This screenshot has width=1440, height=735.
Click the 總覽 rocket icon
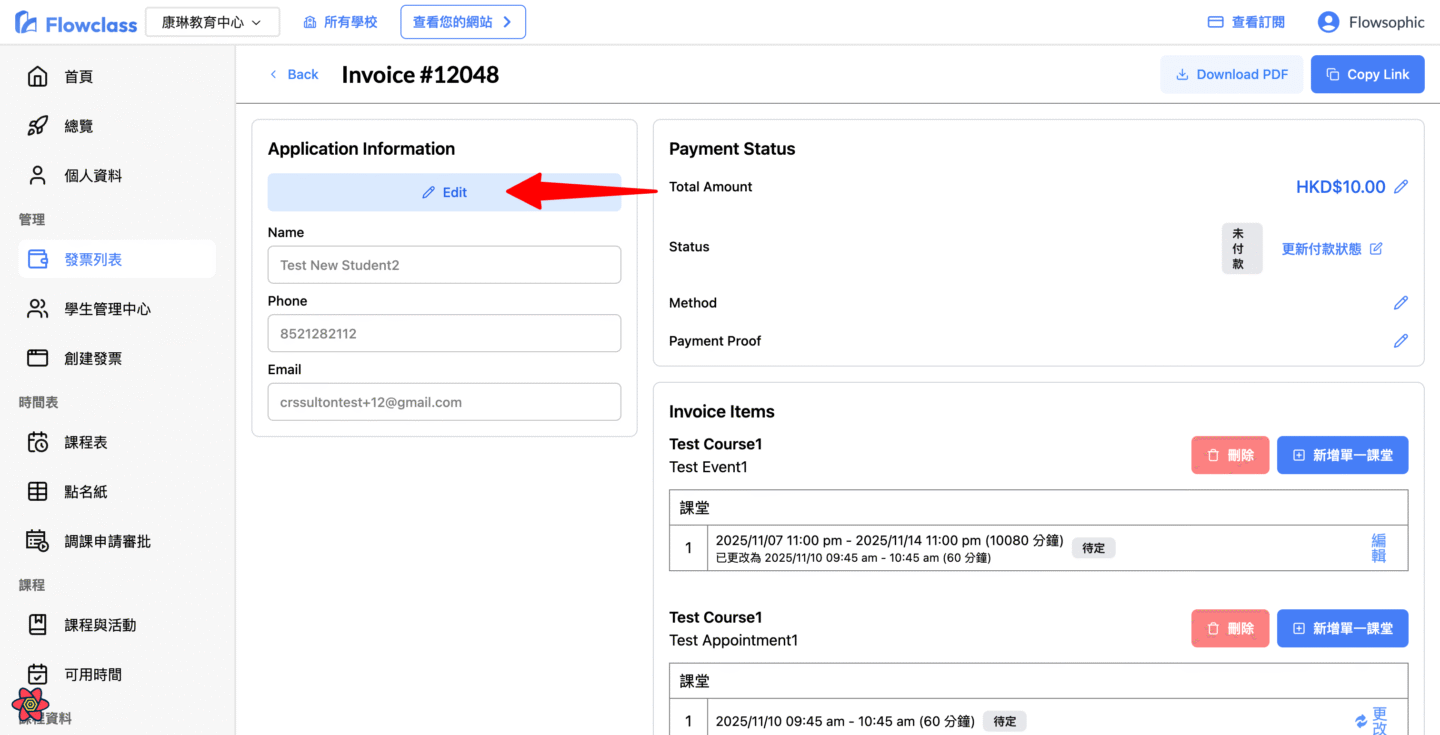[x=37, y=126]
